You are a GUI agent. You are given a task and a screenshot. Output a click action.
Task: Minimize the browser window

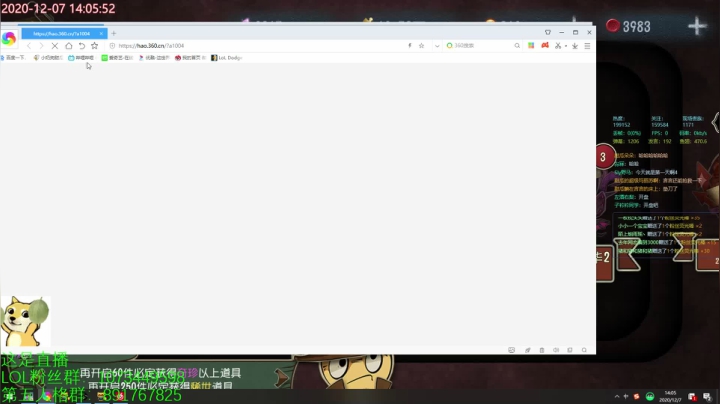(562, 33)
